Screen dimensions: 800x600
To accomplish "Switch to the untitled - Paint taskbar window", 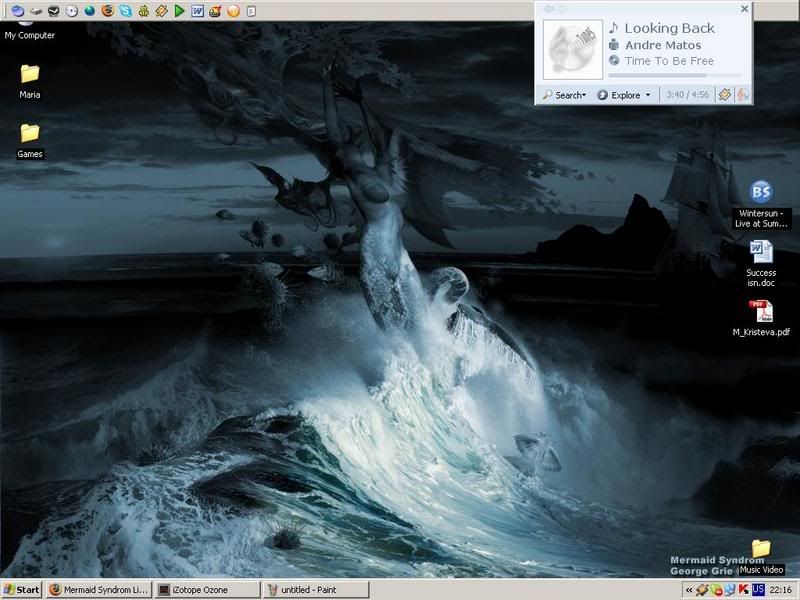I will pyautogui.click(x=315, y=590).
